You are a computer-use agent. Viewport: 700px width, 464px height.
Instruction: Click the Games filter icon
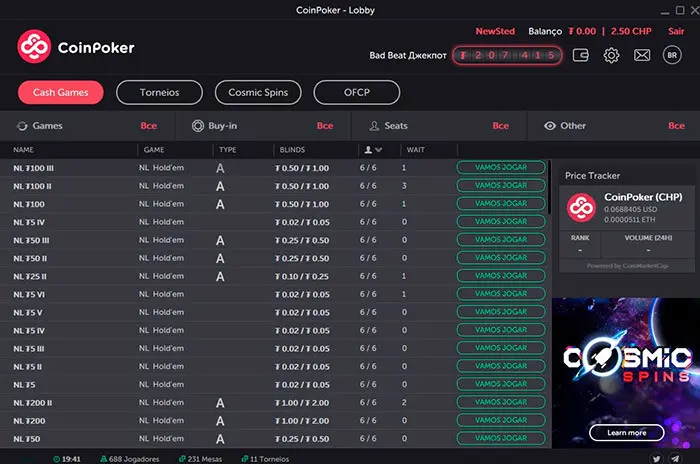click(x=22, y=126)
